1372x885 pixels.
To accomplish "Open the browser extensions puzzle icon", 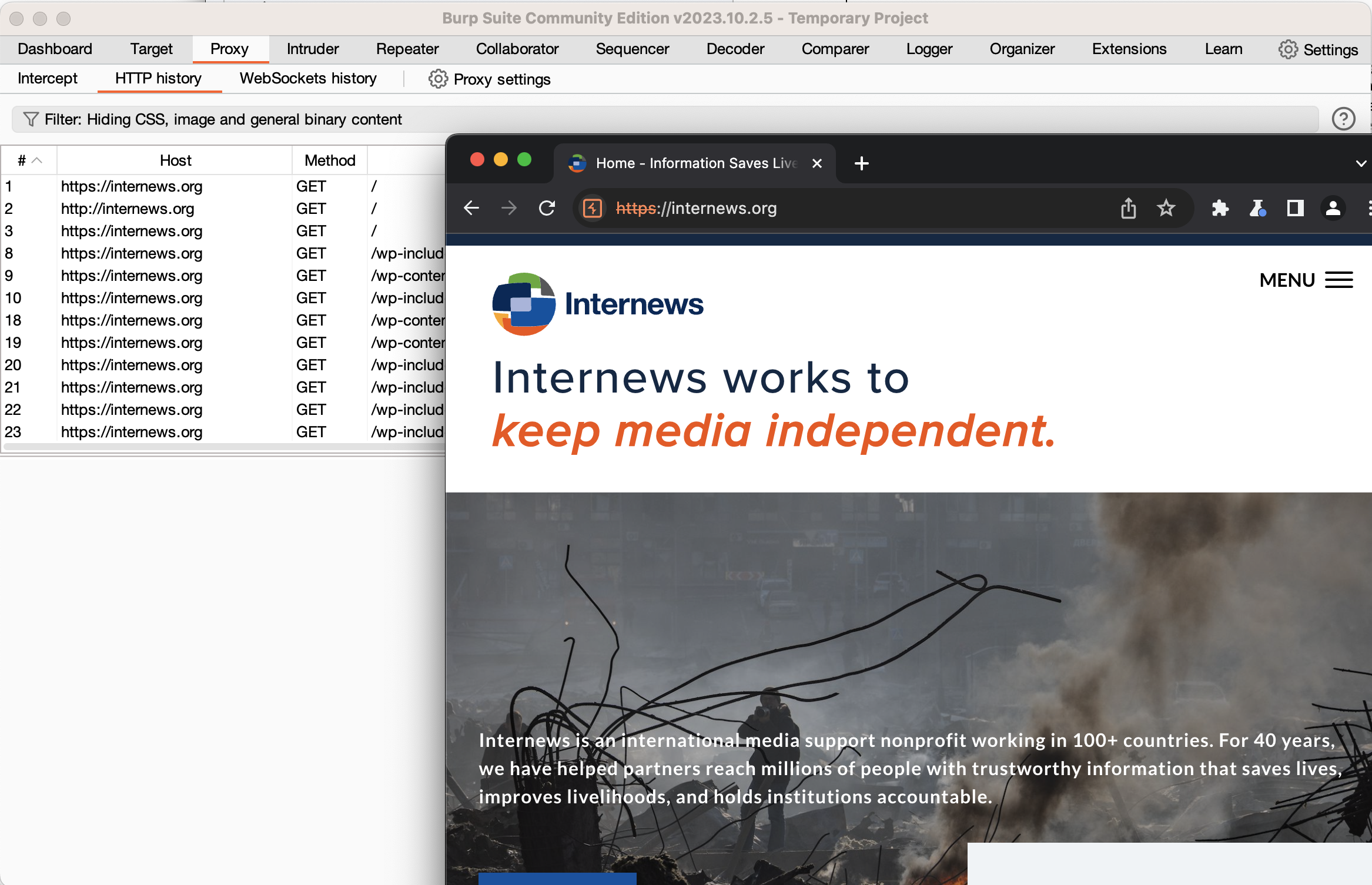I will tap(1221, 209).
